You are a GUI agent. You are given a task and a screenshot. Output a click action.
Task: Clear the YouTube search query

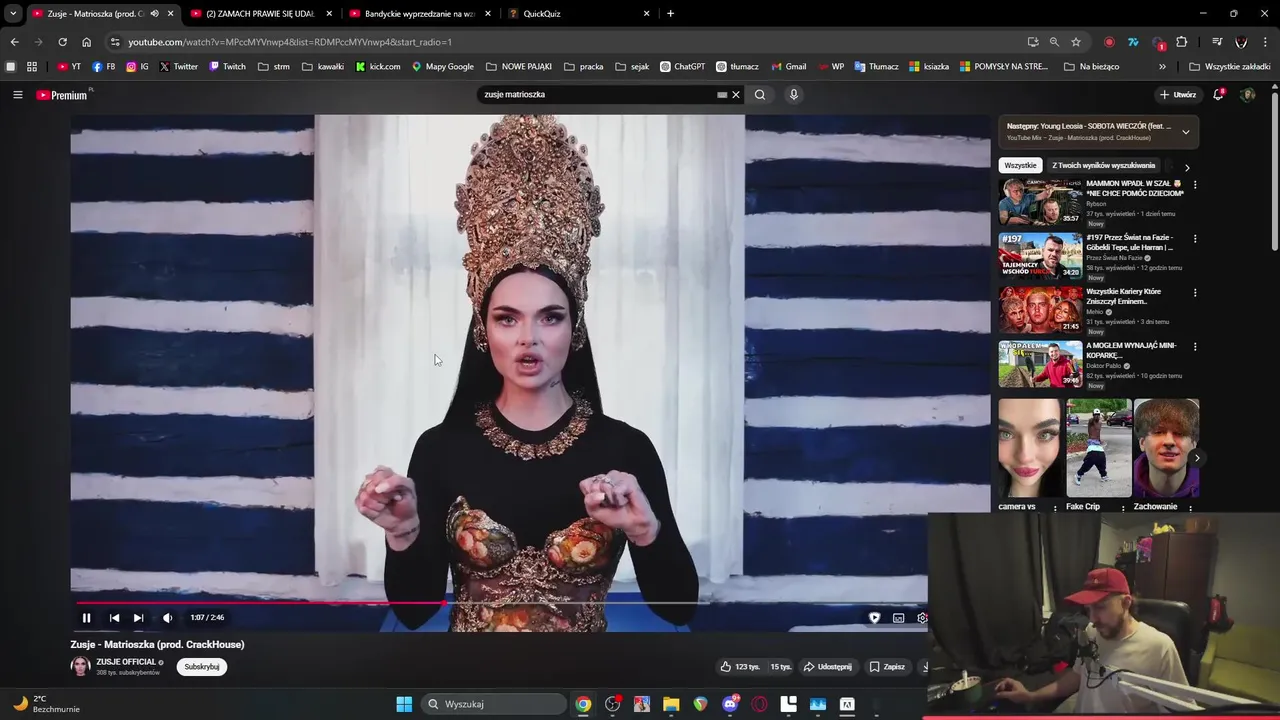(736, 95)
